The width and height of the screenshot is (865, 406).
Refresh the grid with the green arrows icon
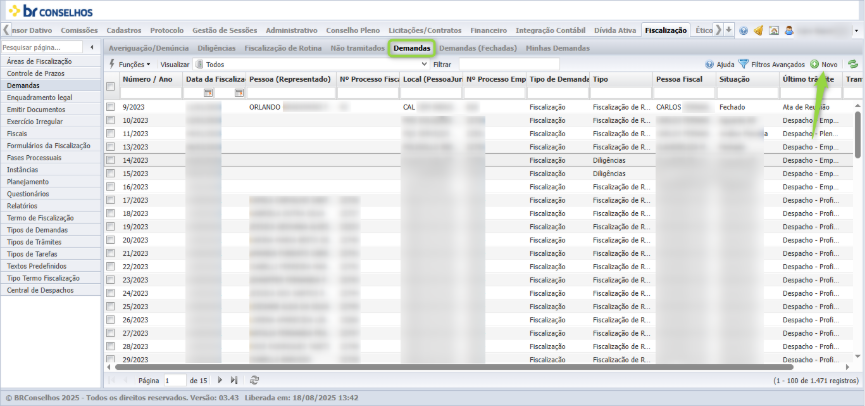[853, 65]
